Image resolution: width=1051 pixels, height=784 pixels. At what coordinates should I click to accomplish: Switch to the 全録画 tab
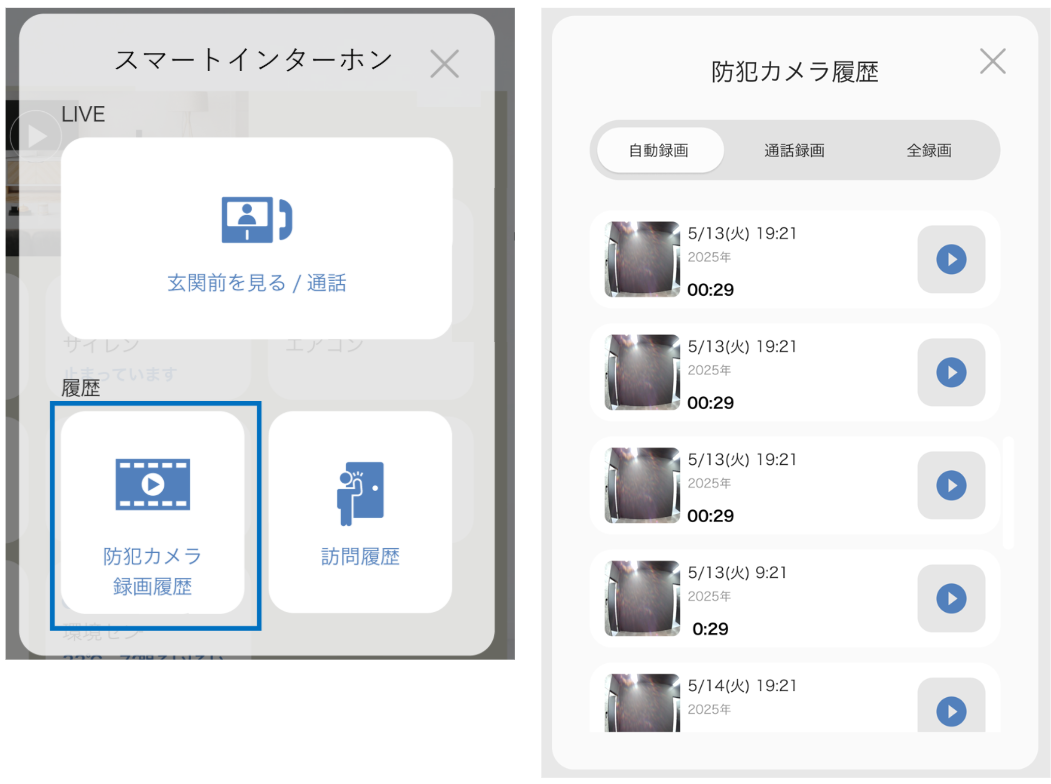click(929, 151)
